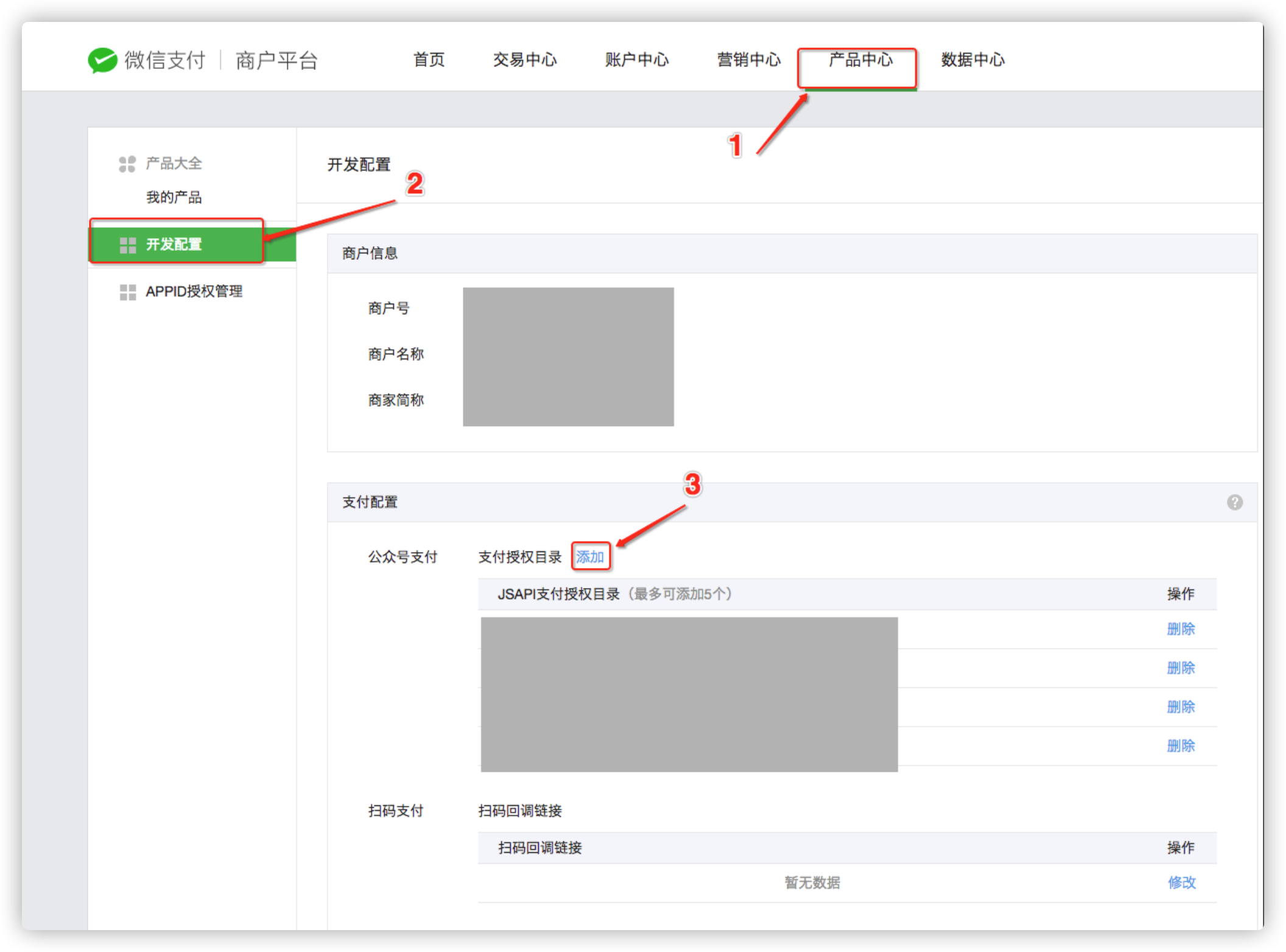The height and width of the screenshot is (952, 1286).
Task: Click the APPID授权管理 sidebar icon
Action: click(128, 292)
